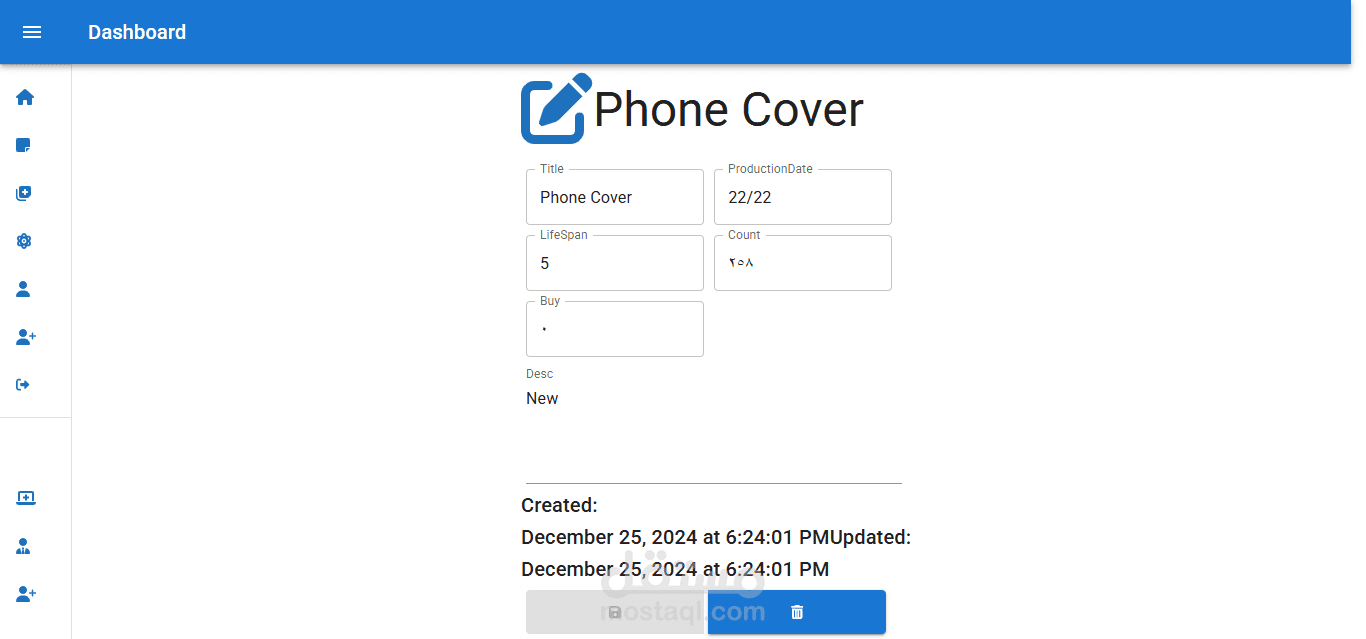The image size is (1366, 639).
Task: Open the sticky note icon in sidebar
Action: (24, 145)
